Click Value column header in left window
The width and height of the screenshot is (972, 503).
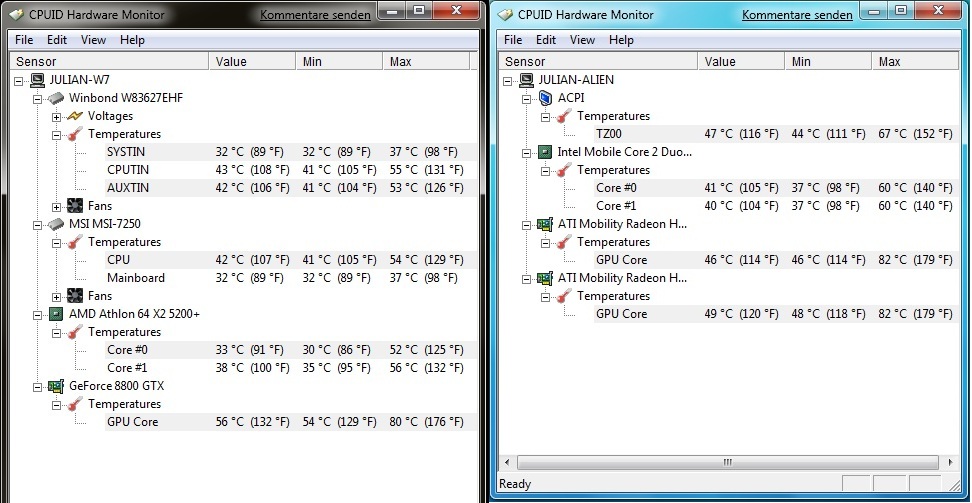[x=252, y=61]
